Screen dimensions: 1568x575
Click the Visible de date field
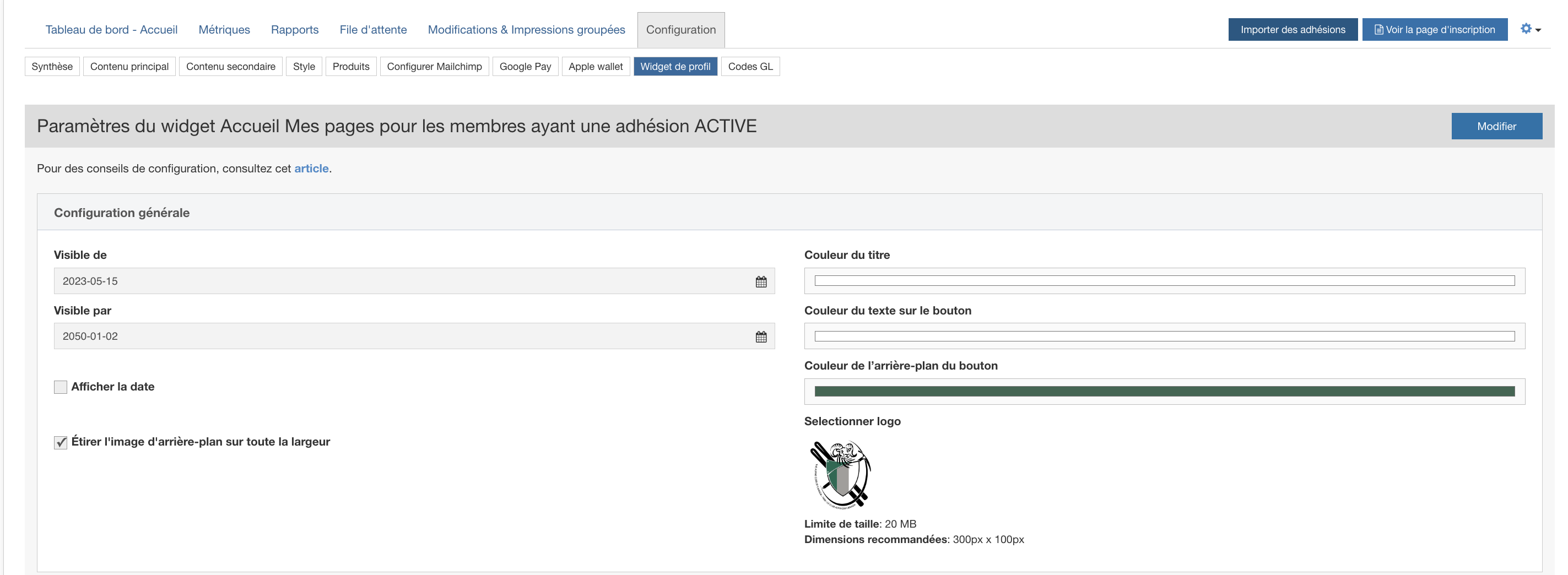point(402,281)
